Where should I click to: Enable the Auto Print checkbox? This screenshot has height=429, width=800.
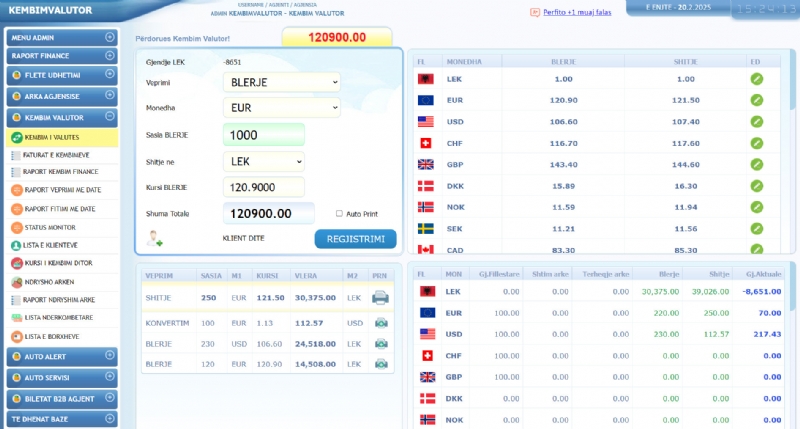(x=339, y=214)
